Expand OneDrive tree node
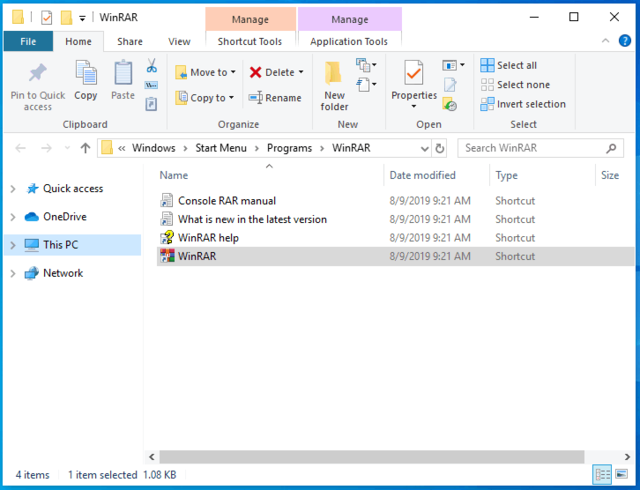The width and height of the screenshot is (640, 490). [x=13, y=217]
